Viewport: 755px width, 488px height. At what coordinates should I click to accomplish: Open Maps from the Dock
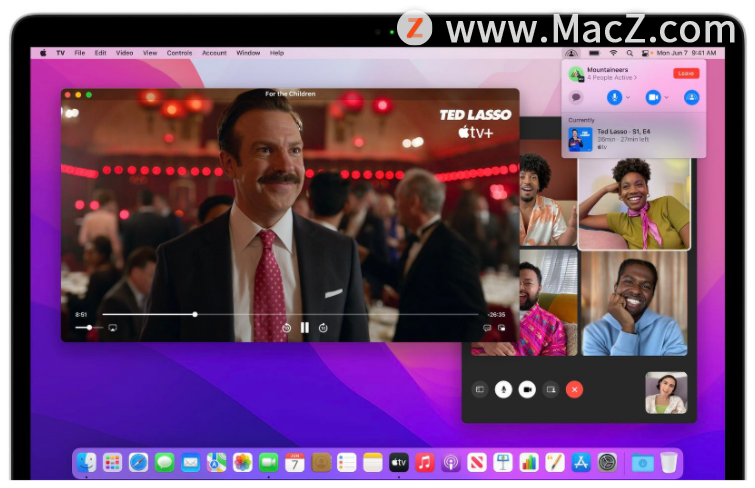216,463
